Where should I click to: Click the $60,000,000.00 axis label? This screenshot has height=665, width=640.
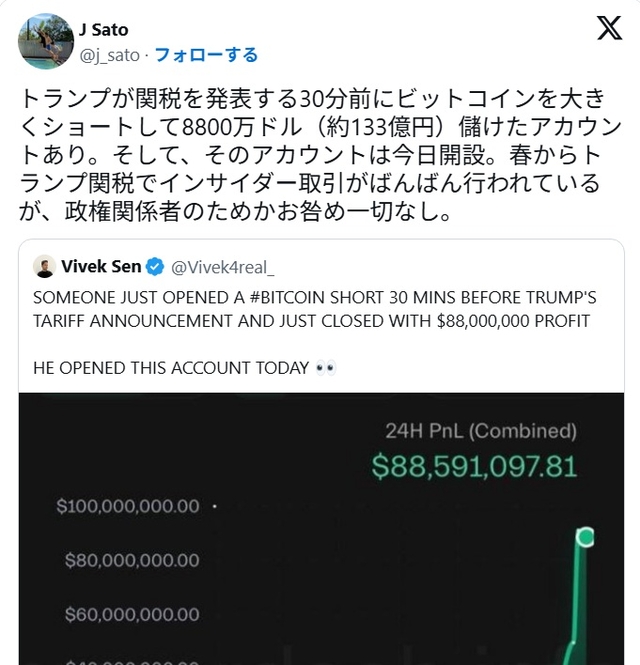132,614
